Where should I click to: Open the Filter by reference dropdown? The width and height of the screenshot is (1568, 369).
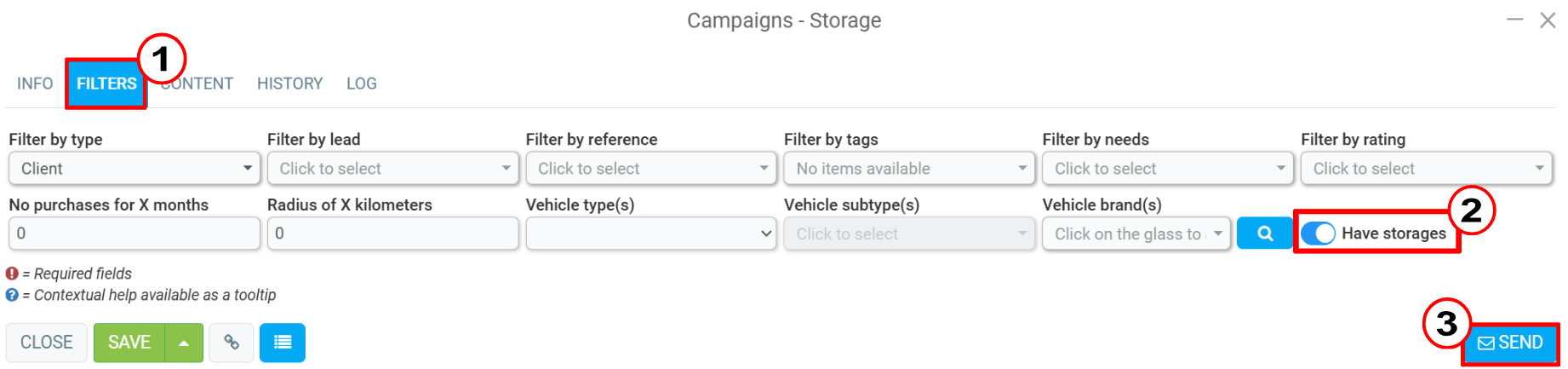pos(651,169)
